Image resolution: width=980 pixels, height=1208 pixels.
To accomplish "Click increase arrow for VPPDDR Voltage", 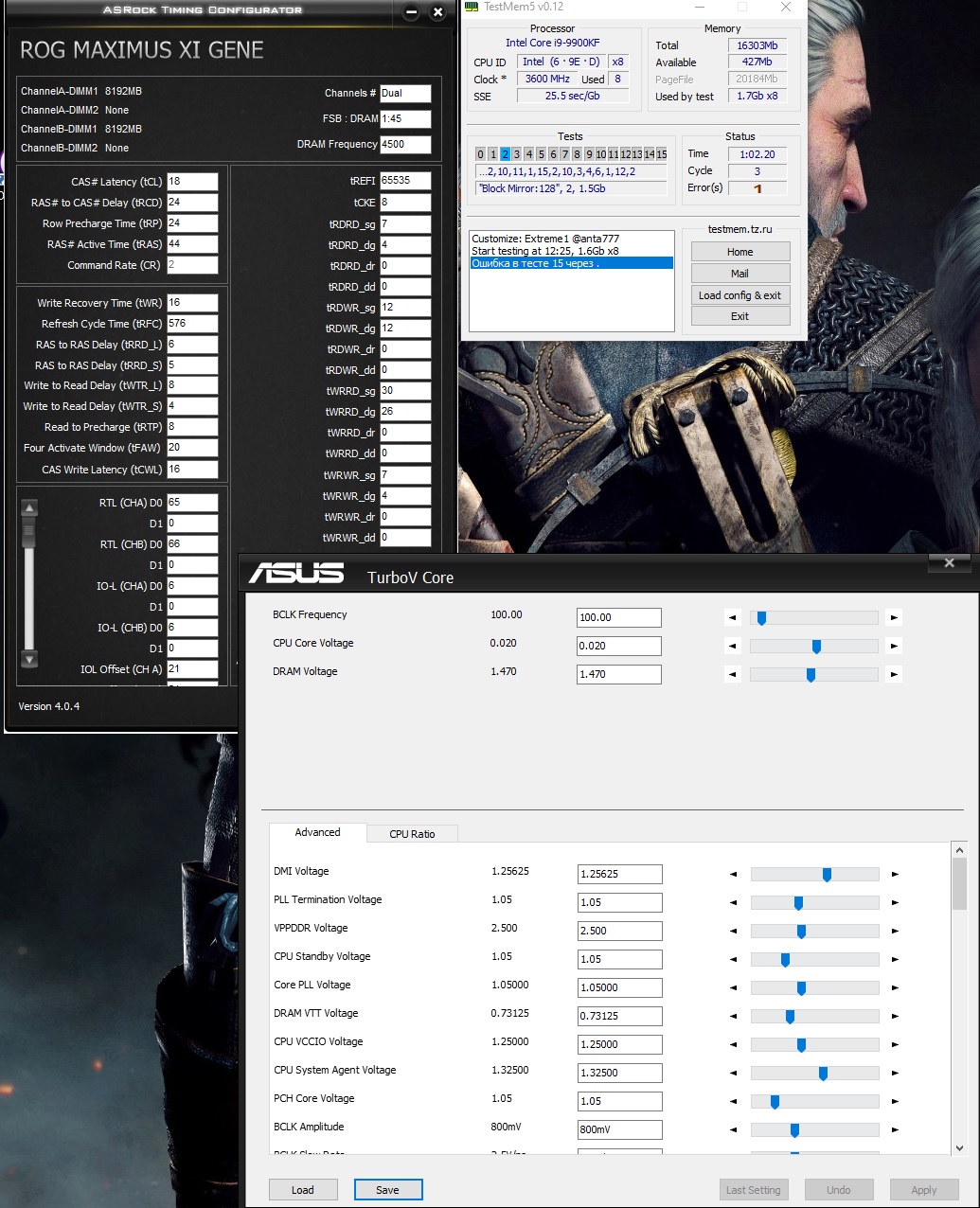I will (x=895, y=931).
